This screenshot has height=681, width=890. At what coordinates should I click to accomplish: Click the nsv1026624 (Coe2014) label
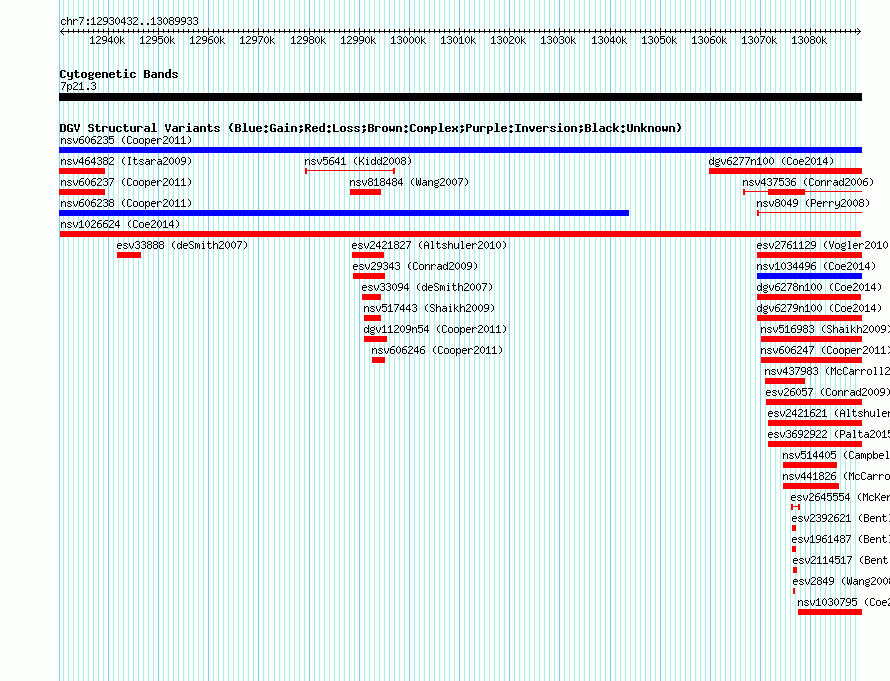click(120, 224)
